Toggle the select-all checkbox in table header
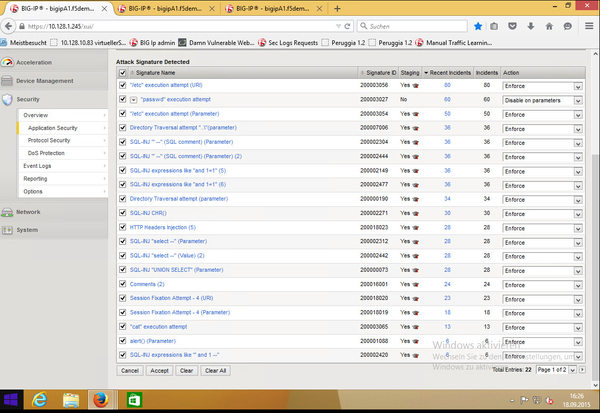Screen dimensions: 600x413 point(122,73)
